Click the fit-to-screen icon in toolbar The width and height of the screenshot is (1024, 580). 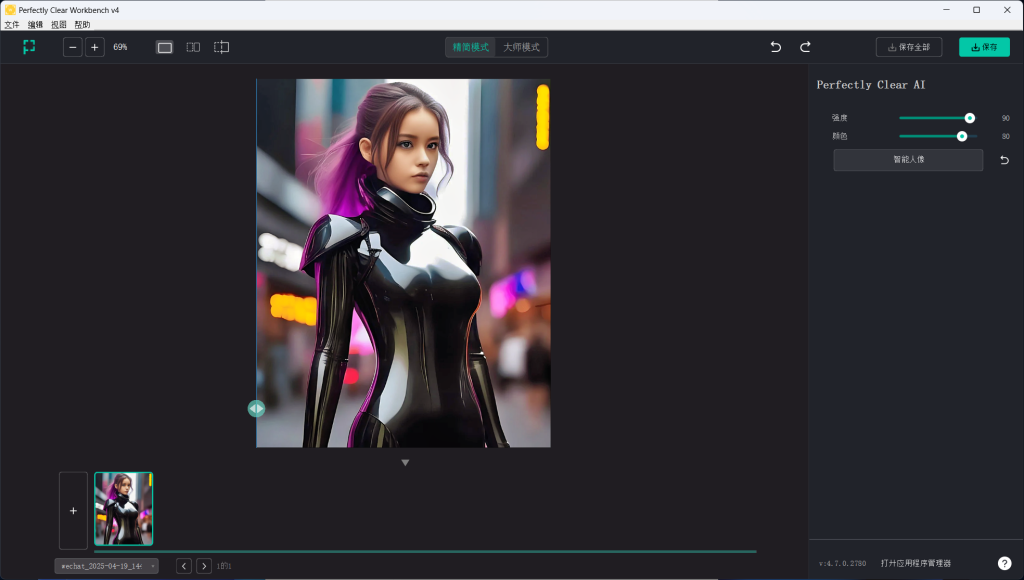pyautogui.click(x=29, y=47)
